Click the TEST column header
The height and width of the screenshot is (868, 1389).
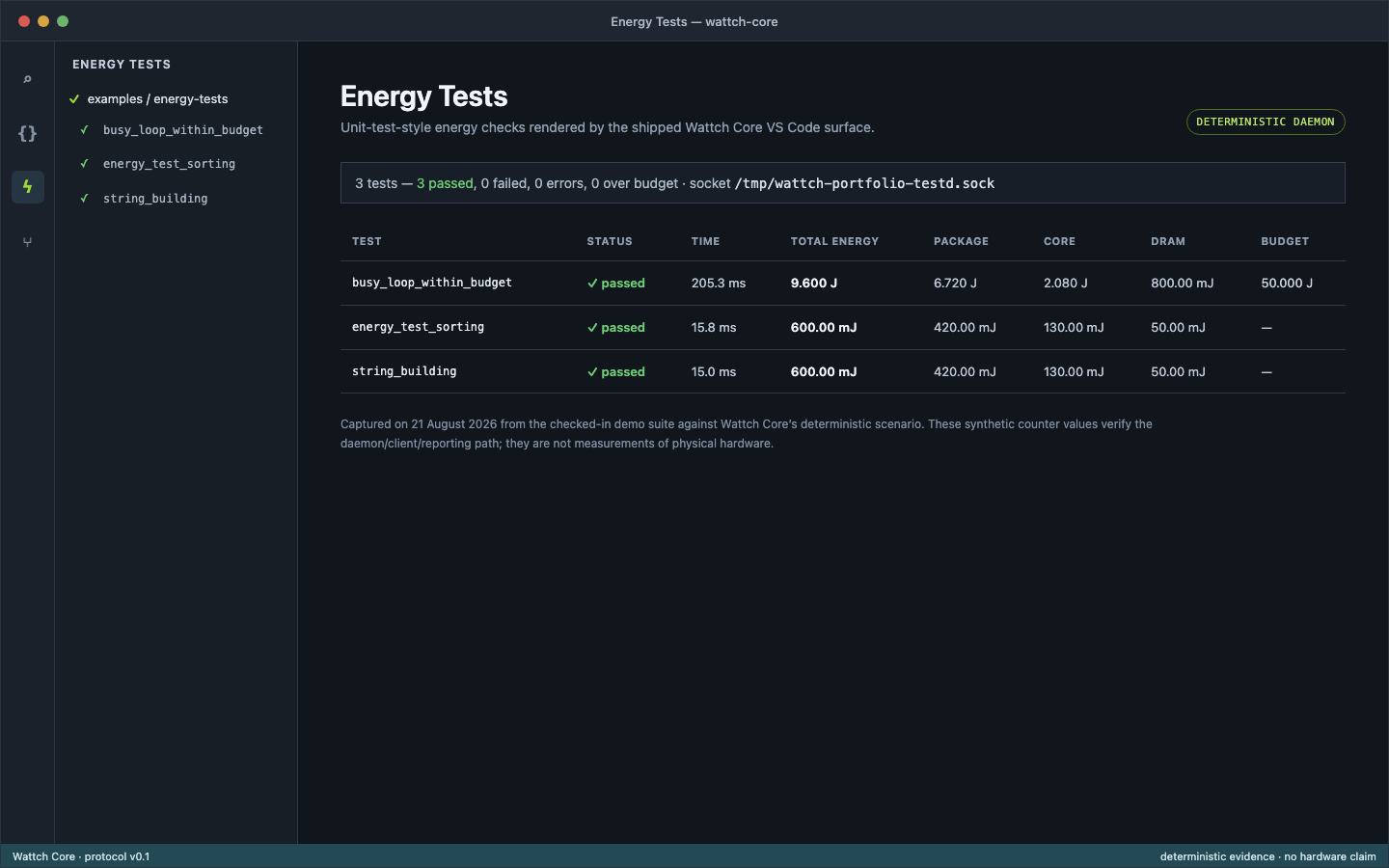tap(367, 241)
